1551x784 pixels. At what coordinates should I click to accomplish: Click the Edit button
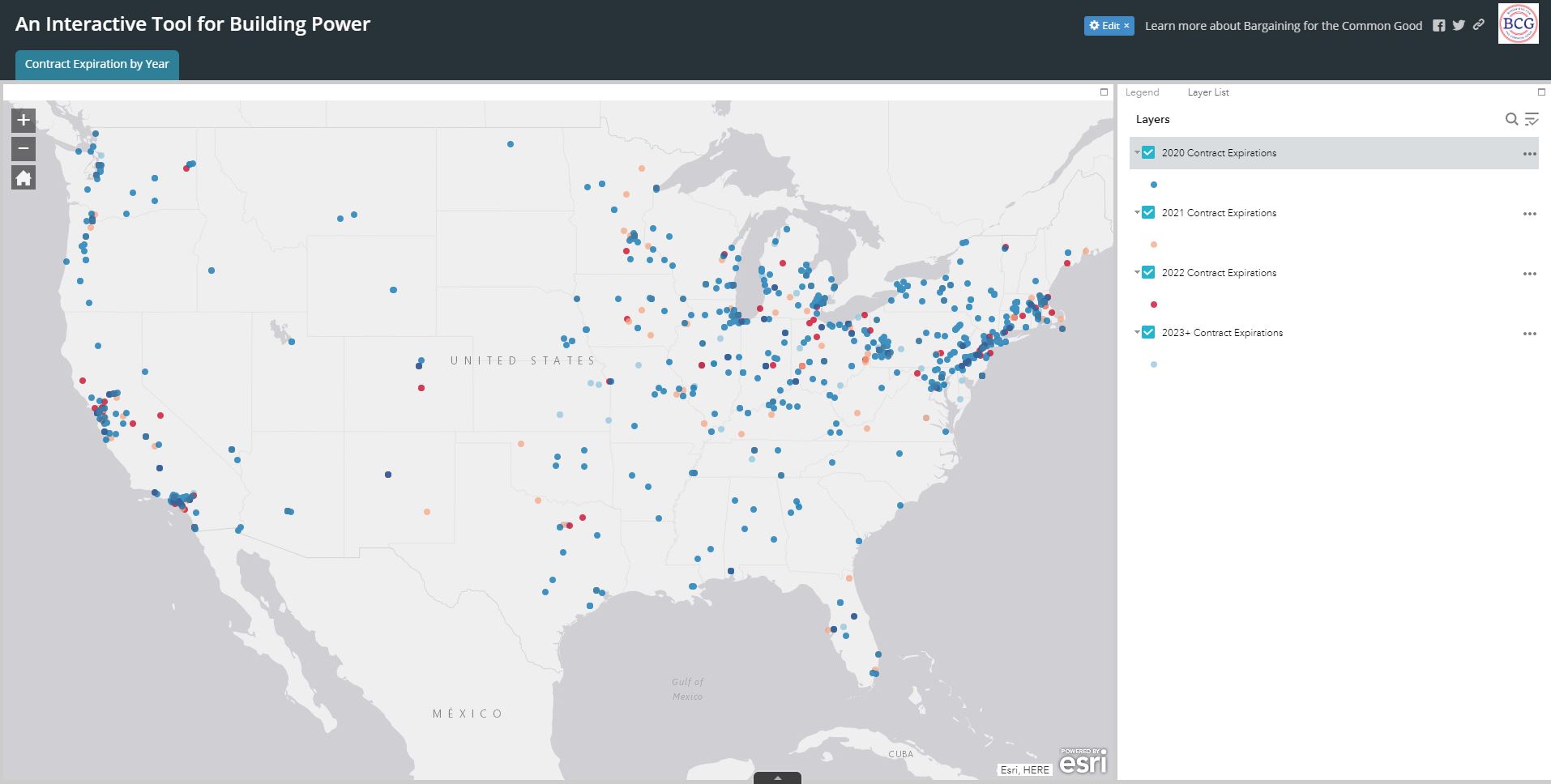click(1109, 26)
